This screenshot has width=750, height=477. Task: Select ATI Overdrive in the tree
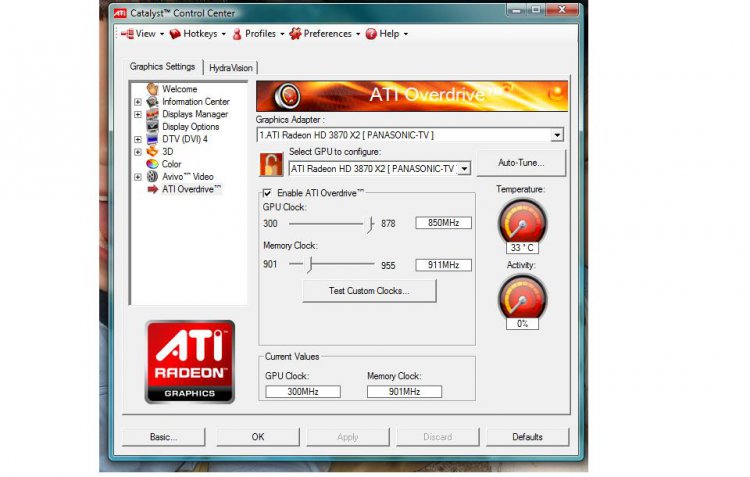pos(191,189)
